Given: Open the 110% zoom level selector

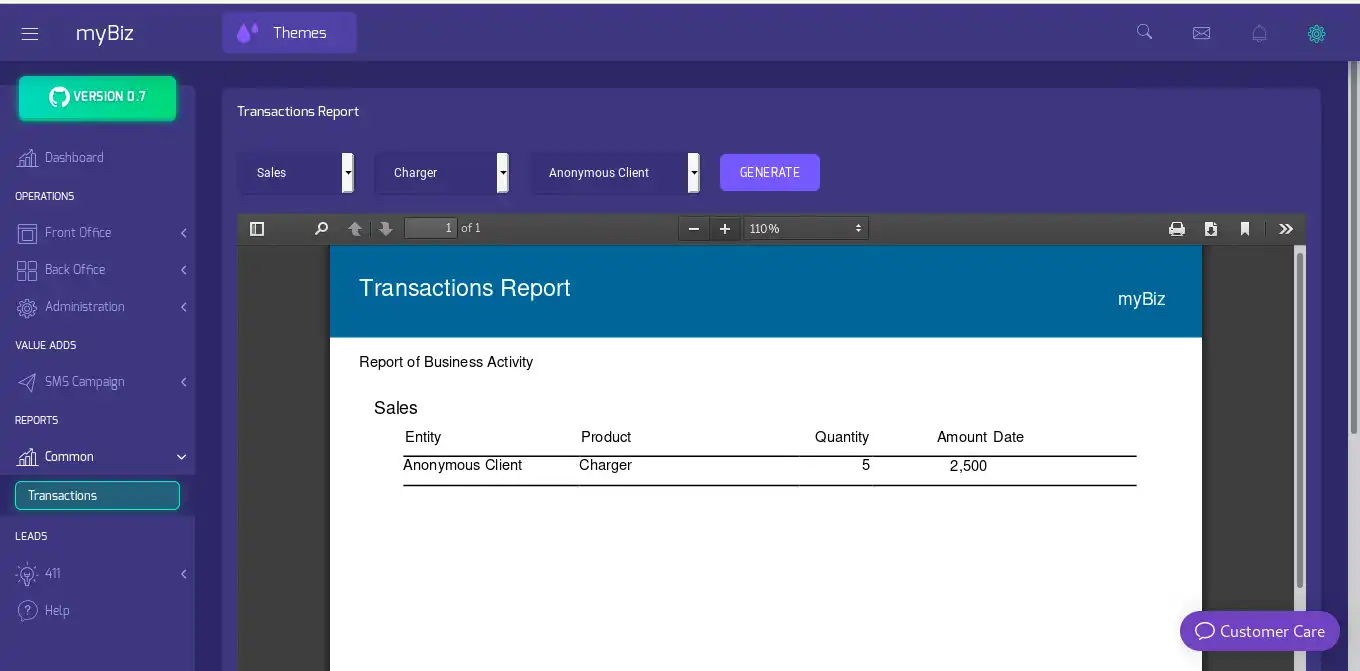Looking at the screenshot, I should coord(805,229).
